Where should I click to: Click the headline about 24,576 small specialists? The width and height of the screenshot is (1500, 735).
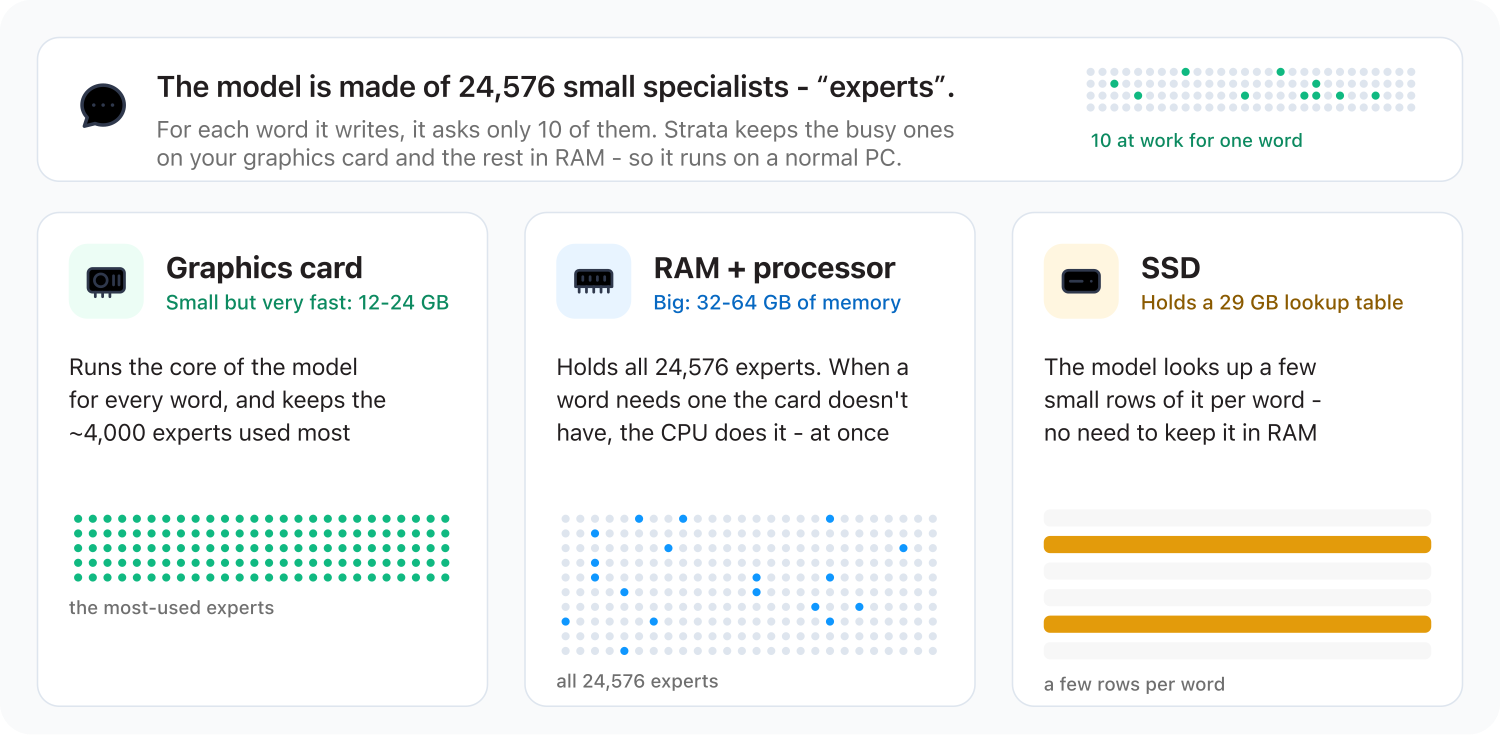tap(556, 87)
